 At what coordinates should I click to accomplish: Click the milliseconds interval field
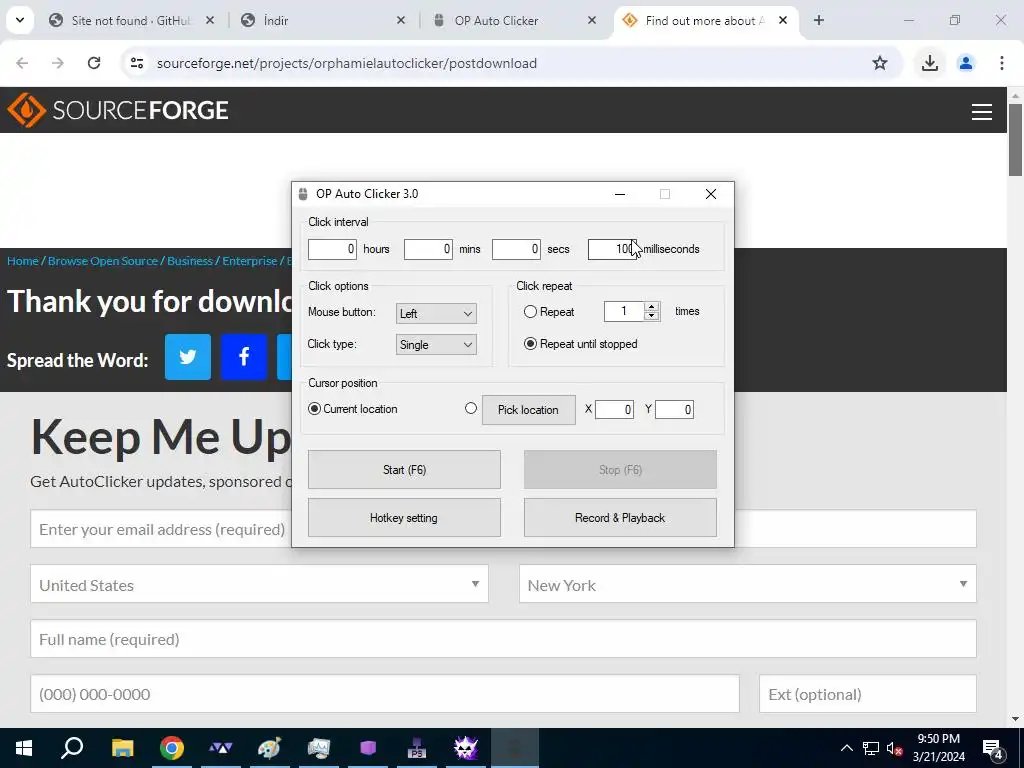pyautogui.click(x=612, y=249)
